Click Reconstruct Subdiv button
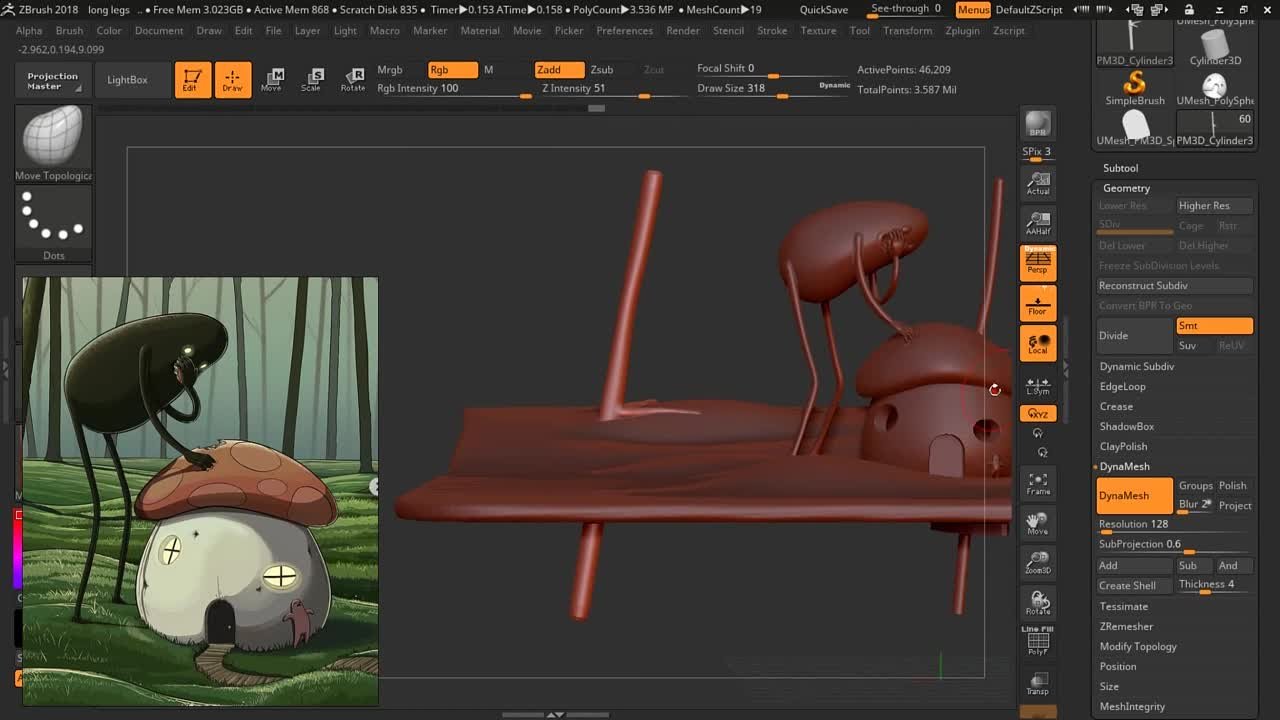1280x720 pixels. tap(1174, 286)
